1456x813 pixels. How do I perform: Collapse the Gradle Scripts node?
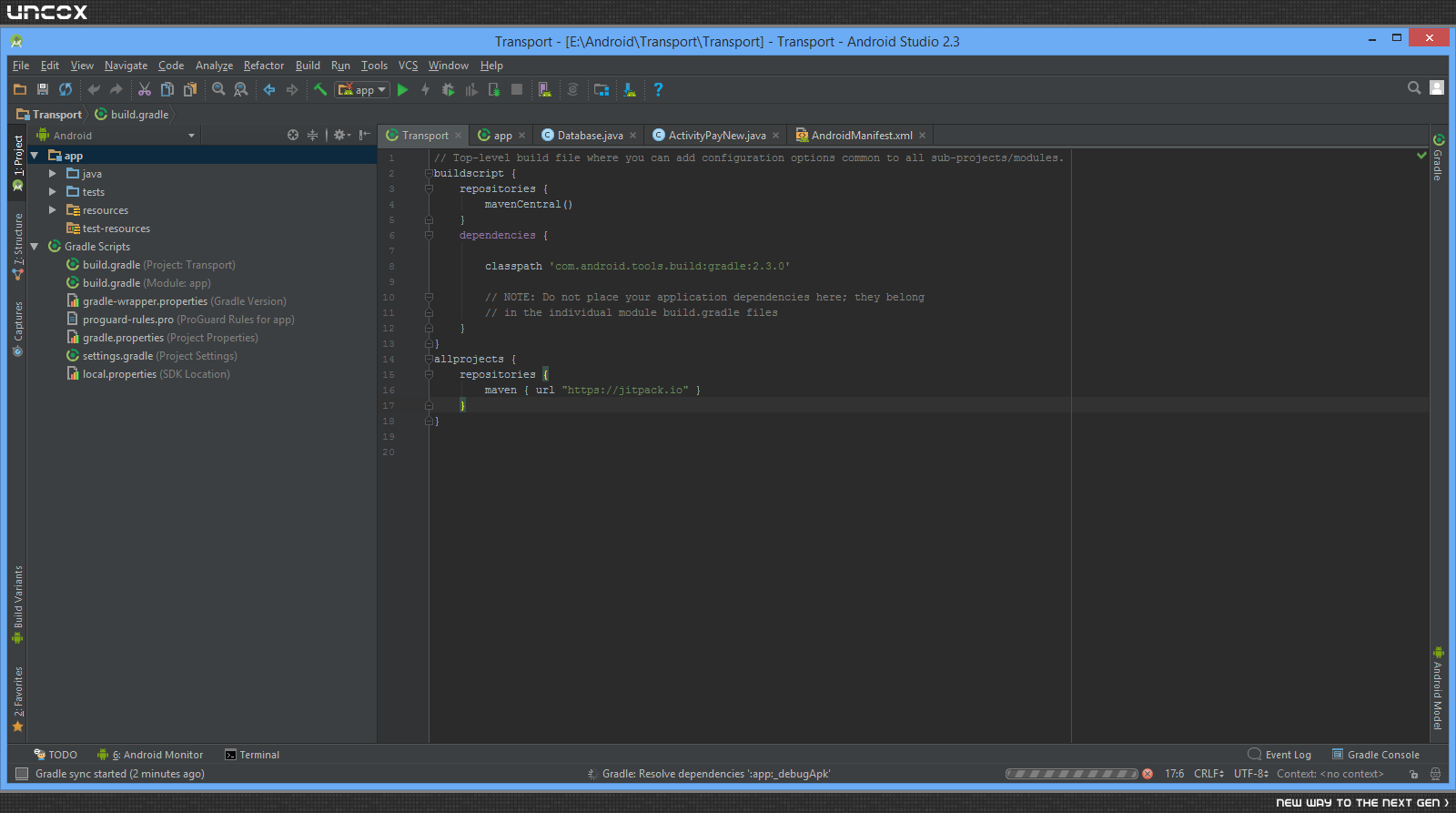[35, 247]
